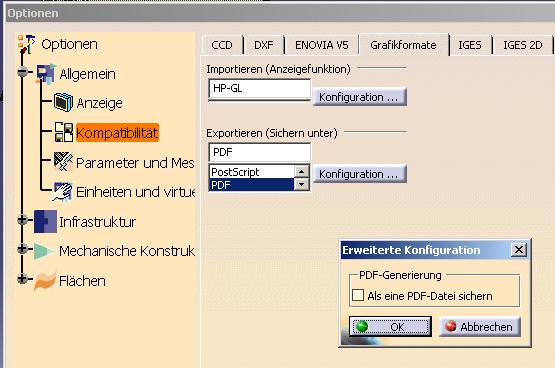Click the Abbrechen button
Image resolution: width=555 pixels, height=368 pixels.
click(x=480, y=326)
